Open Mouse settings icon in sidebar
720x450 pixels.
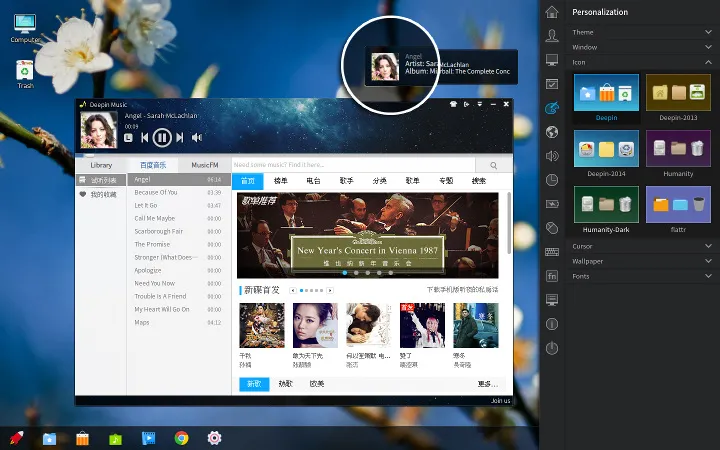click(x=552, y=228)
